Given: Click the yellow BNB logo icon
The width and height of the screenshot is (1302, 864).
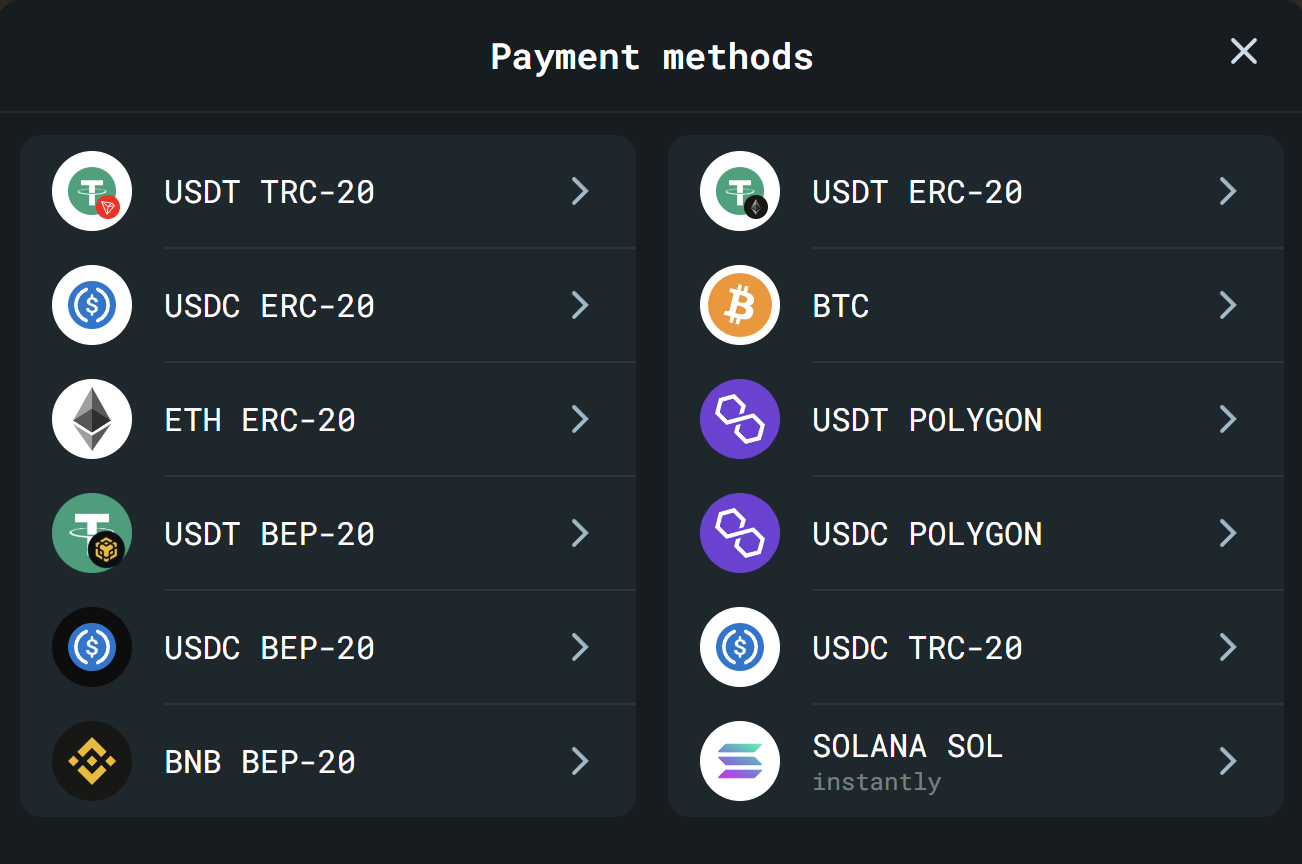Looking at the screenshot, I should (92, 761).
